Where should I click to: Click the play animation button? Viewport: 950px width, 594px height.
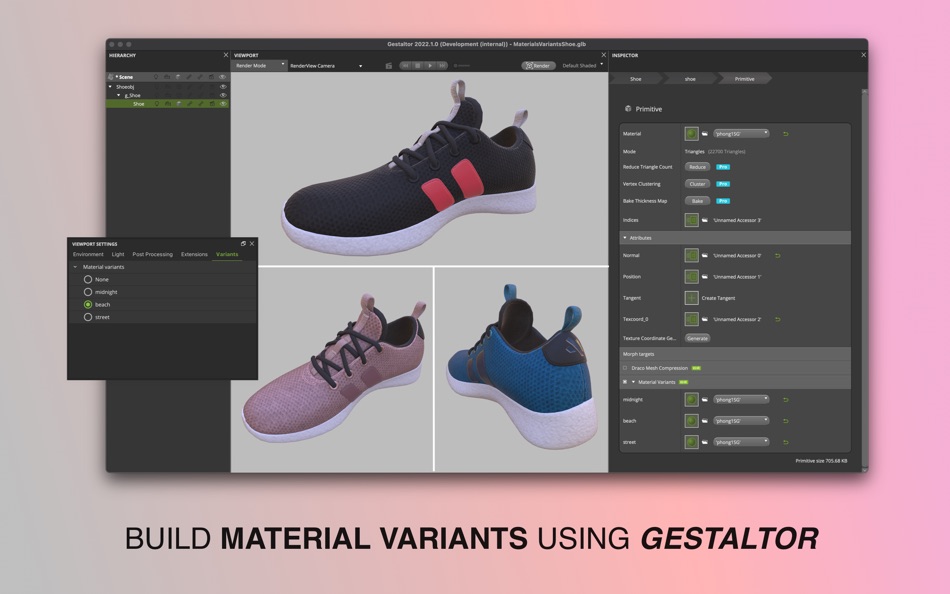pos(430,65)
